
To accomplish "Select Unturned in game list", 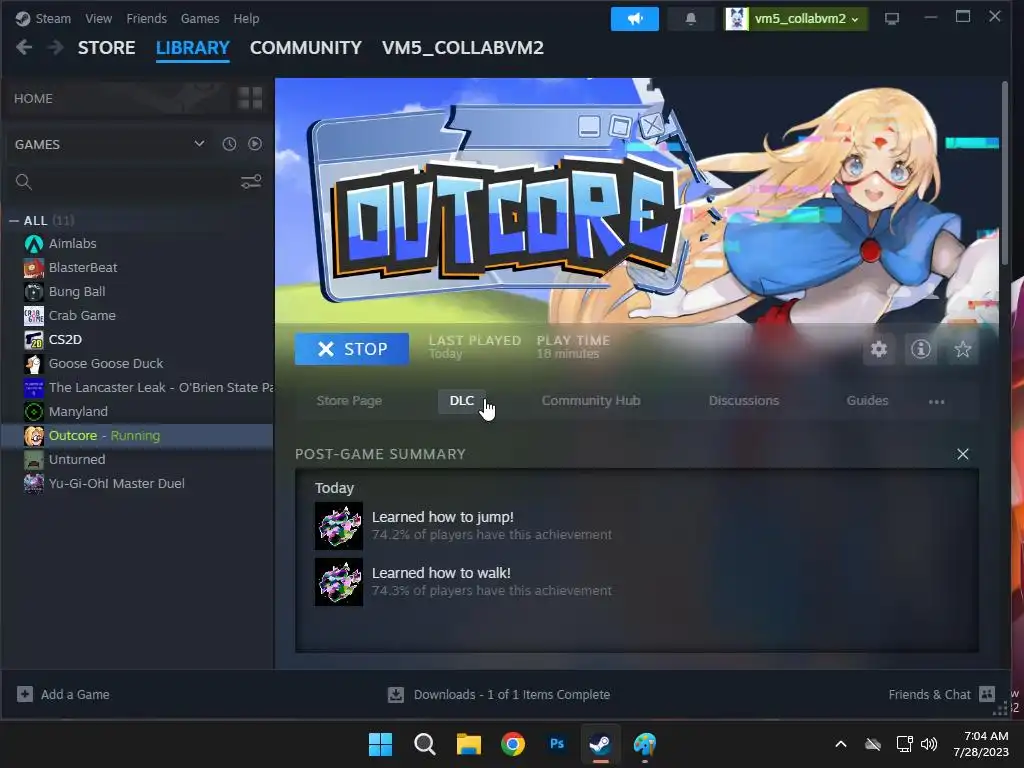I will 77,460.
